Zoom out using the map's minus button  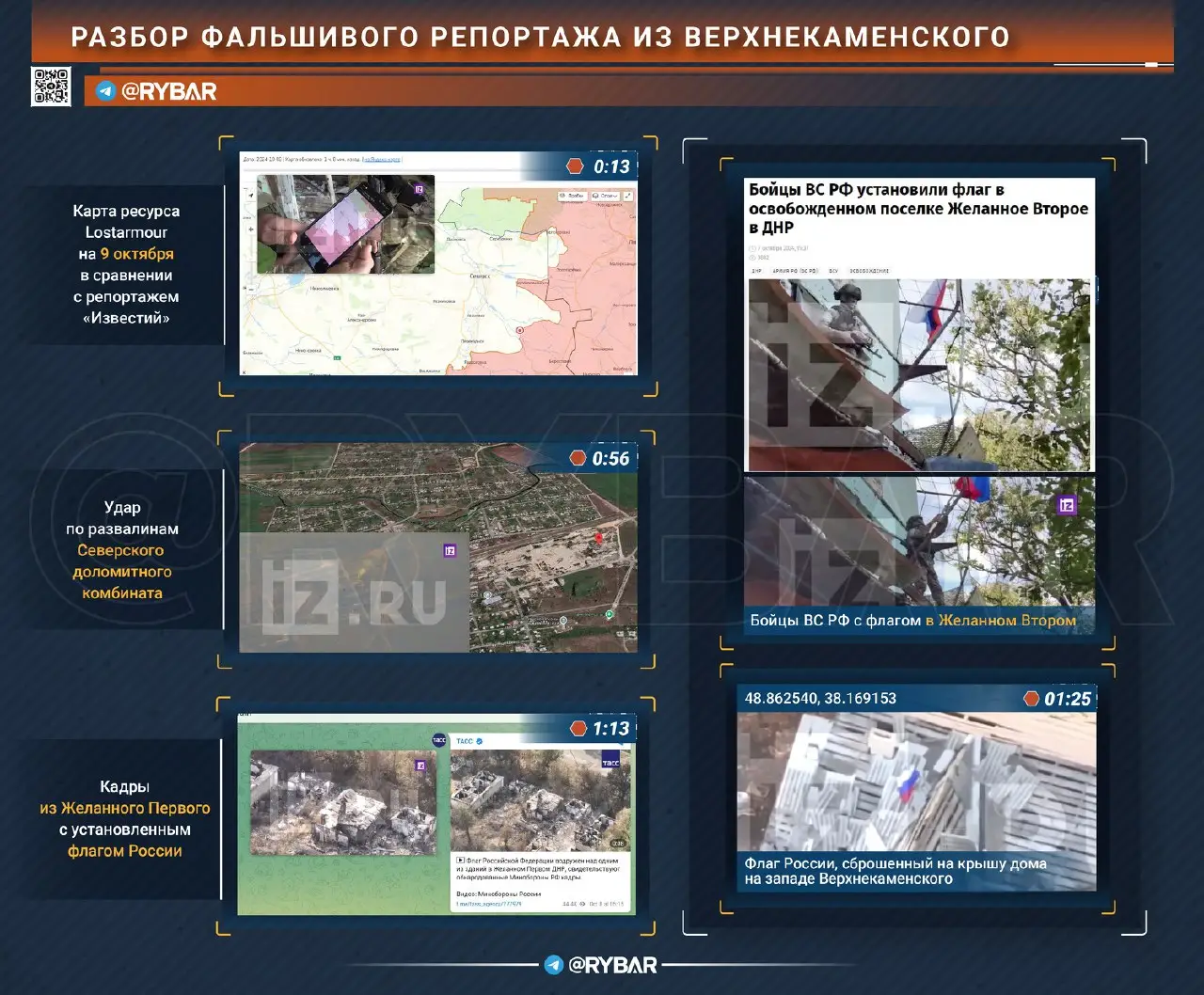pyautogui.click(x=251, y=288)
